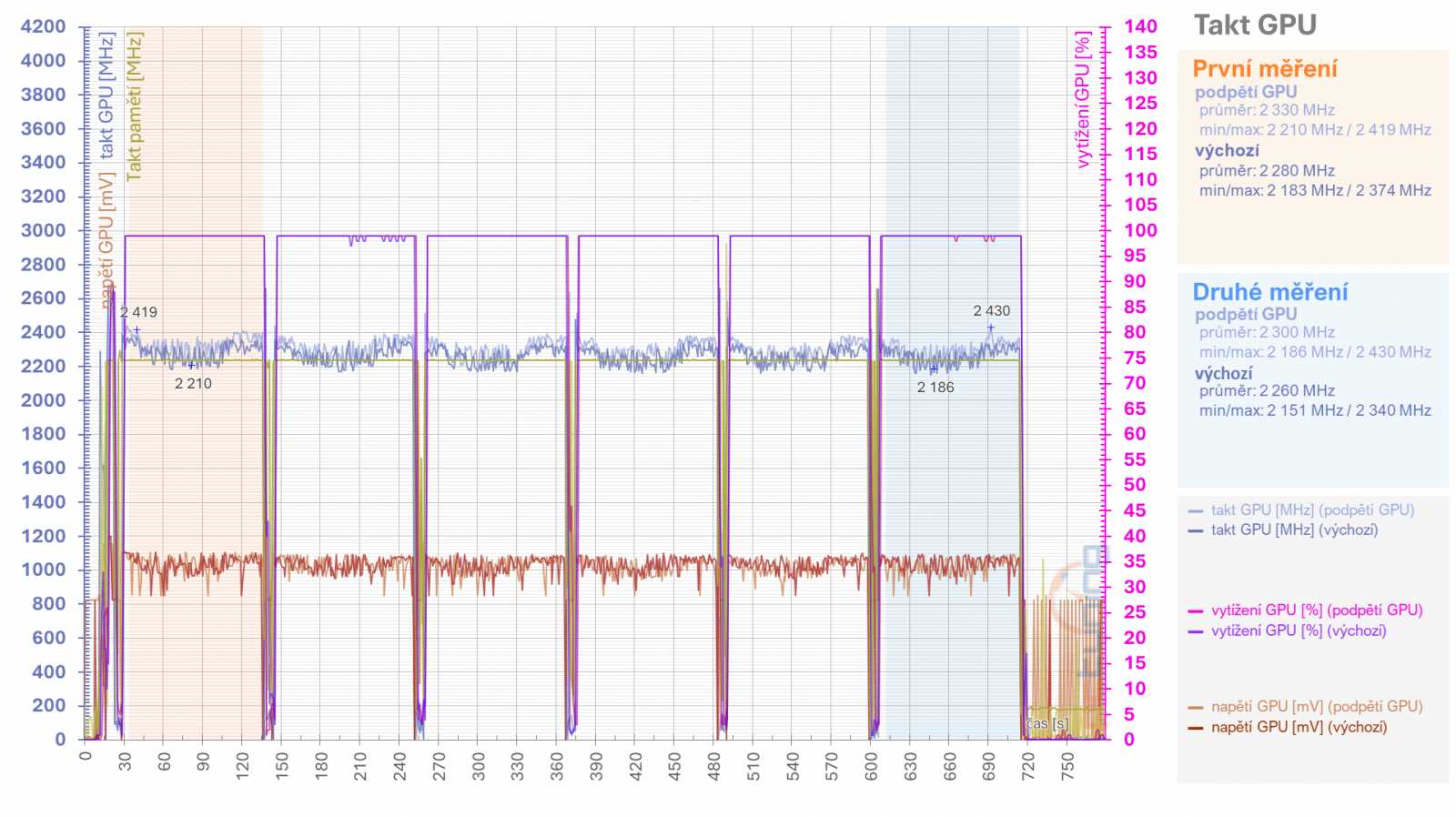Viewport: 1456px width, 817px height.
Task: Click 'min/max: 2 186 MHz / 2 430 MHz'
Action: click(x=1315, y=352)
